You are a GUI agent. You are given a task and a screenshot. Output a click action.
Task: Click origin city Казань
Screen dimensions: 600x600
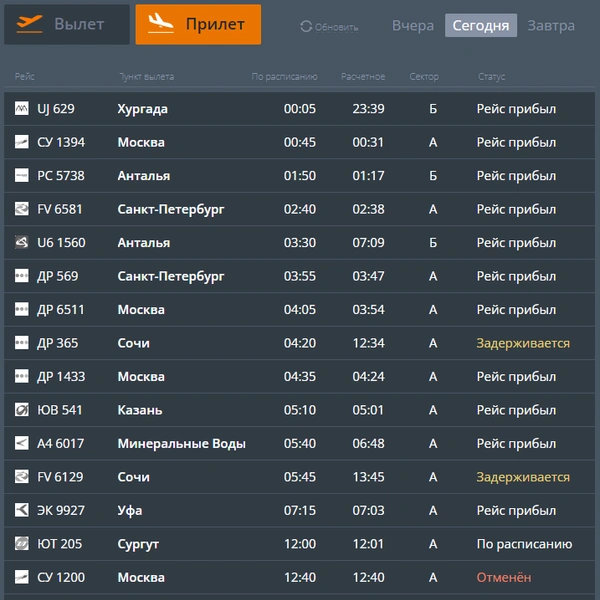(x=140, y=410)
